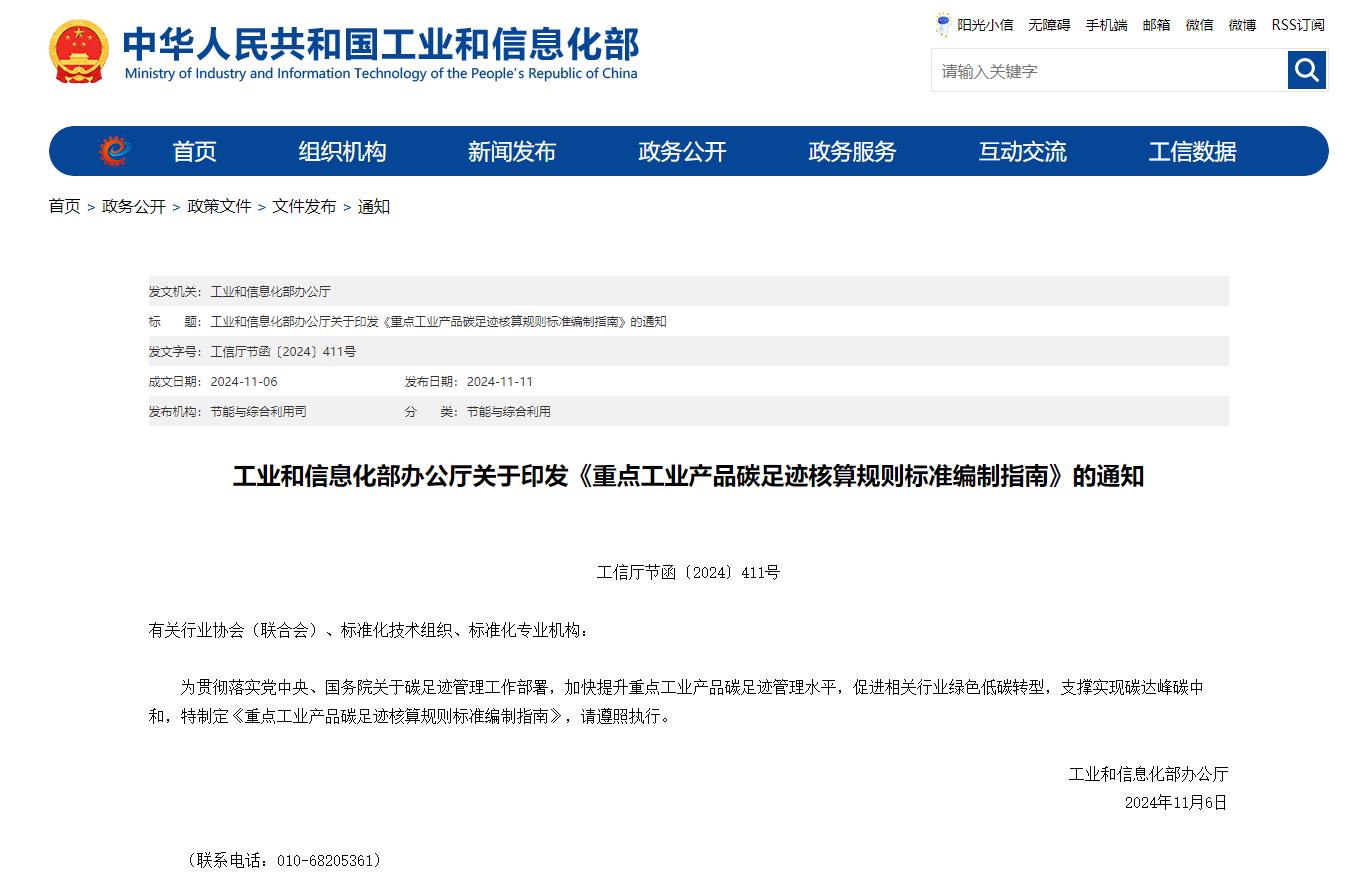Click the signature 工业和信息化部办公厅 at bottom right
Screen dimensions: 1360x896
pyautogui.click(x=1148, y=773)
